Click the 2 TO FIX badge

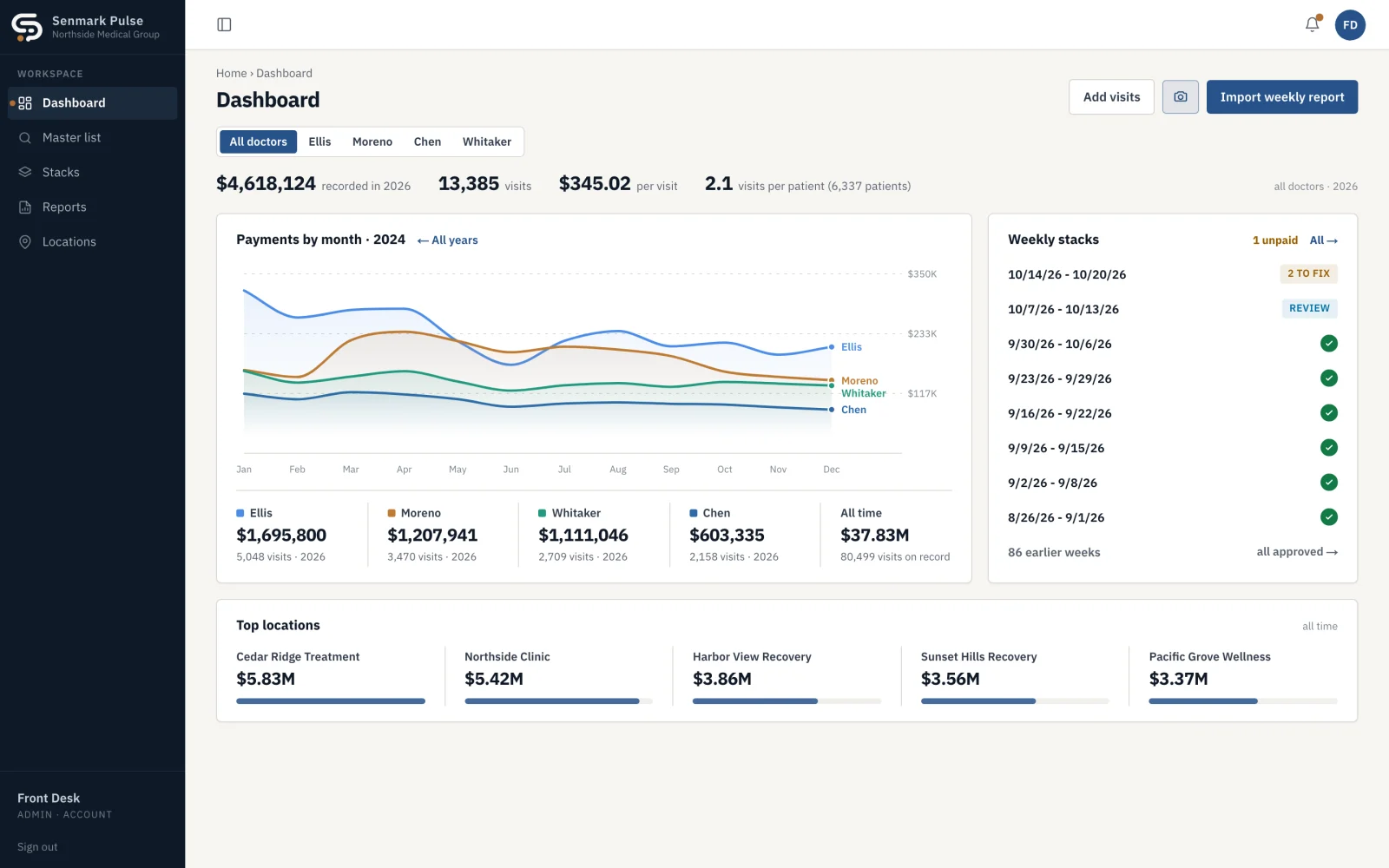(x=1308, y=273)
